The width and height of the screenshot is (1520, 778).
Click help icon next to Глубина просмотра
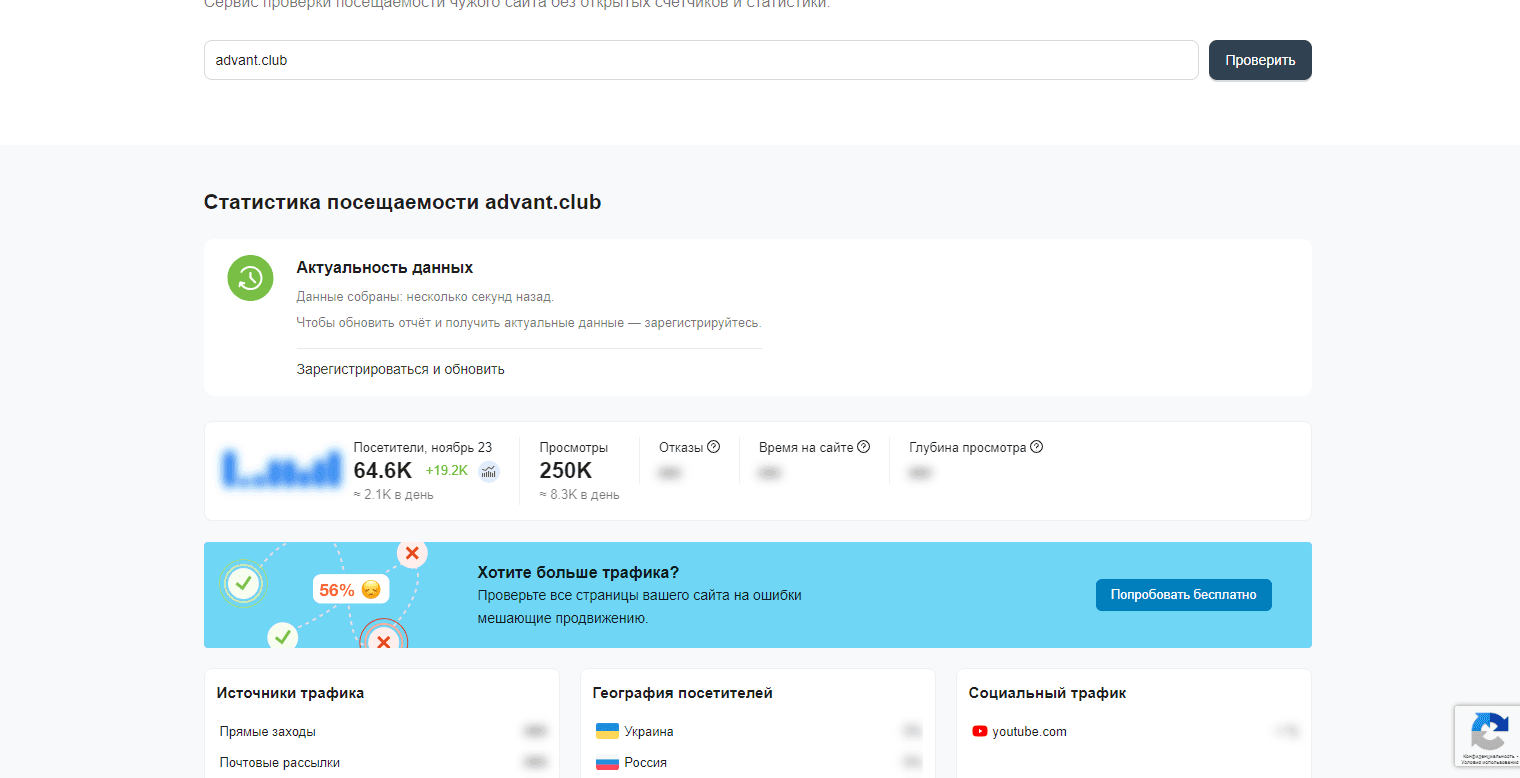coord(1037,447)
